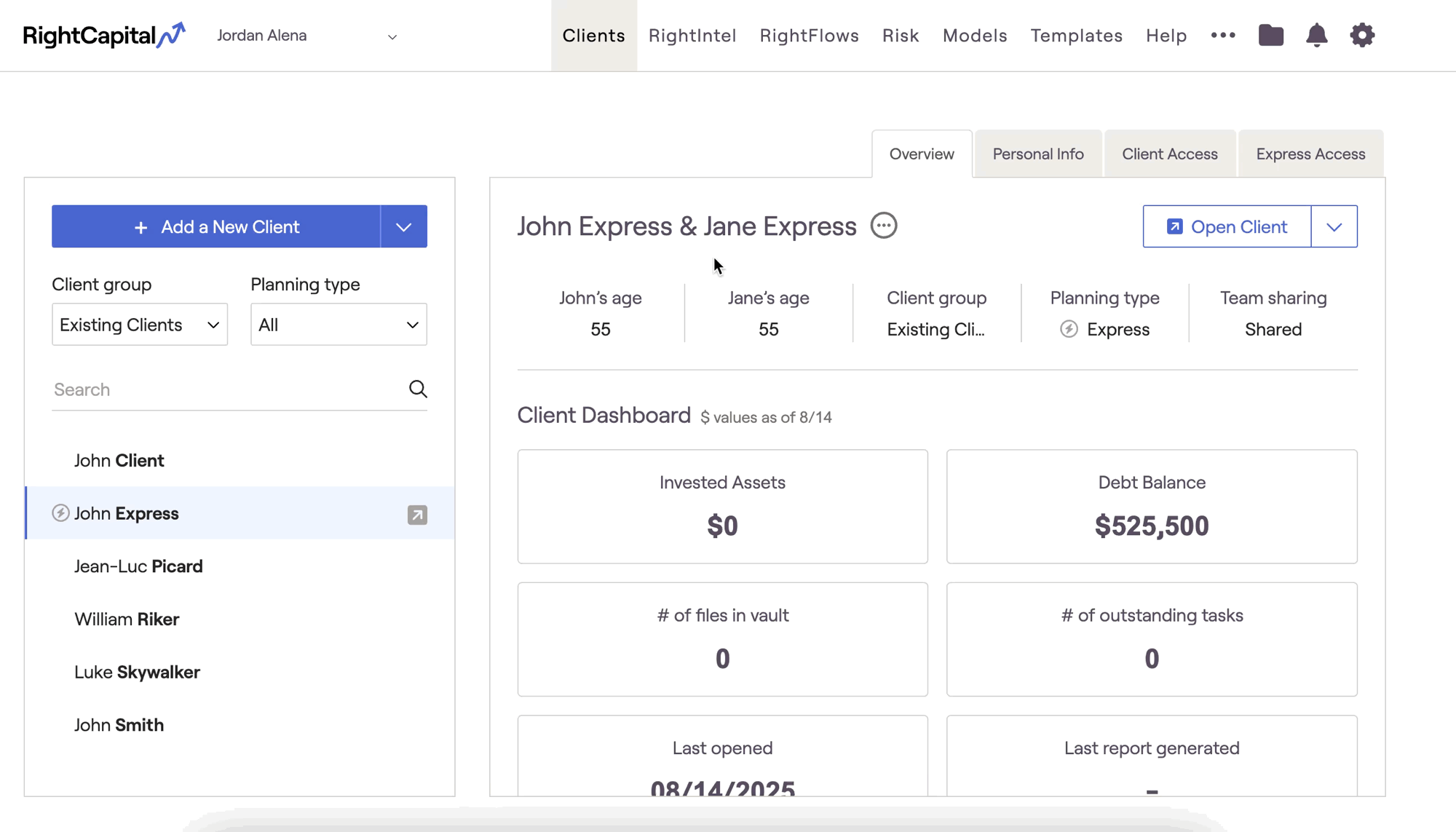This screenshot has width=1456, height=832.
Task: Select John Client in the list
Action: click(x=240, y=461)
